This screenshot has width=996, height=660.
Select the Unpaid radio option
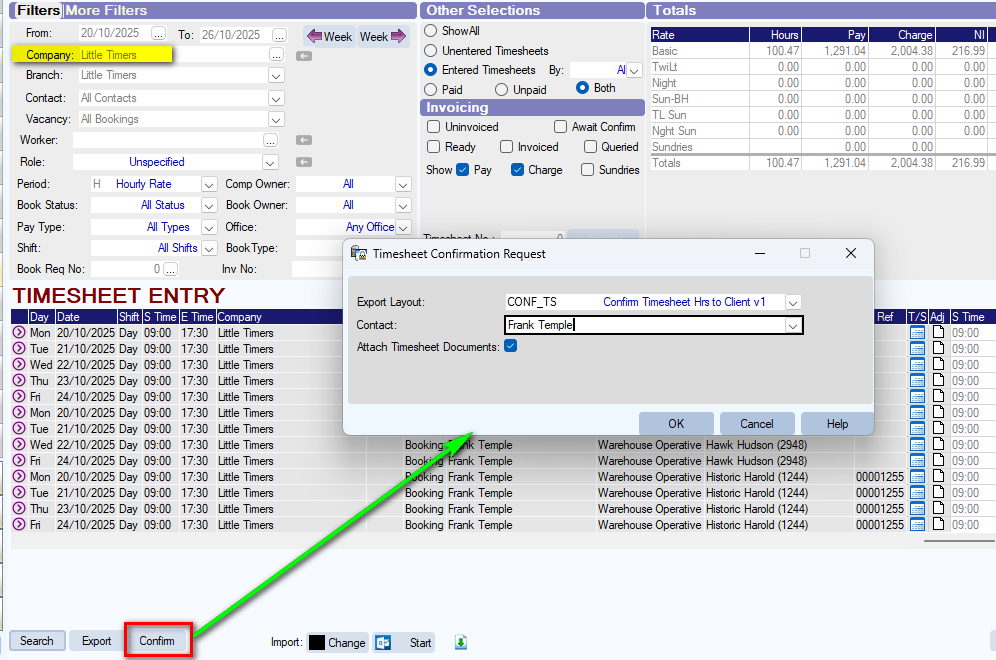pyautogui.click(x=501, y=90)
